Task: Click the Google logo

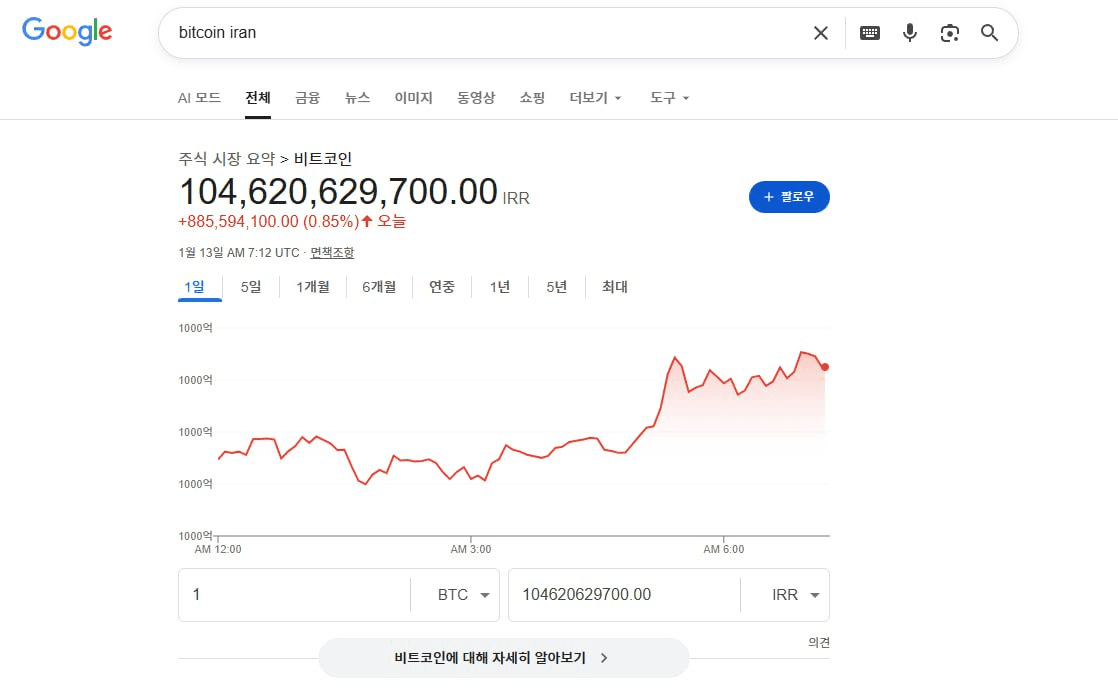Action: [x=67, y=31]
